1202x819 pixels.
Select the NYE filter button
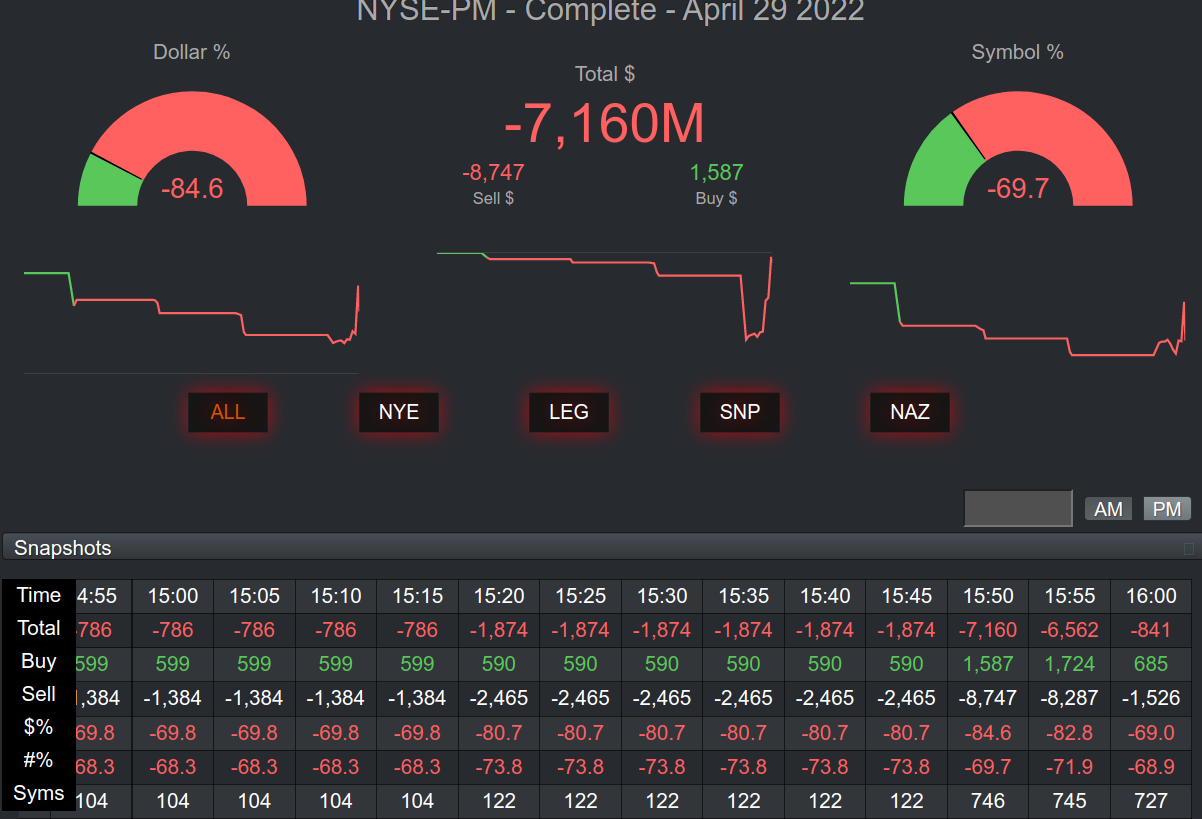coord(399,411)
